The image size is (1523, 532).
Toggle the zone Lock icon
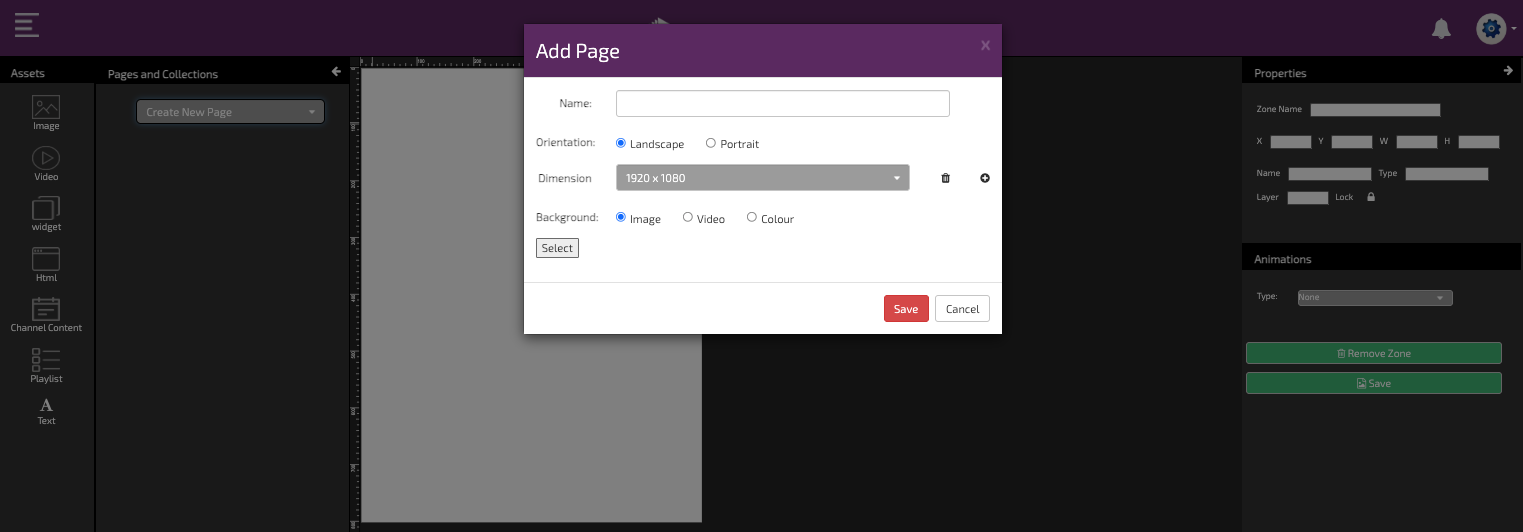click(1371, 197)
